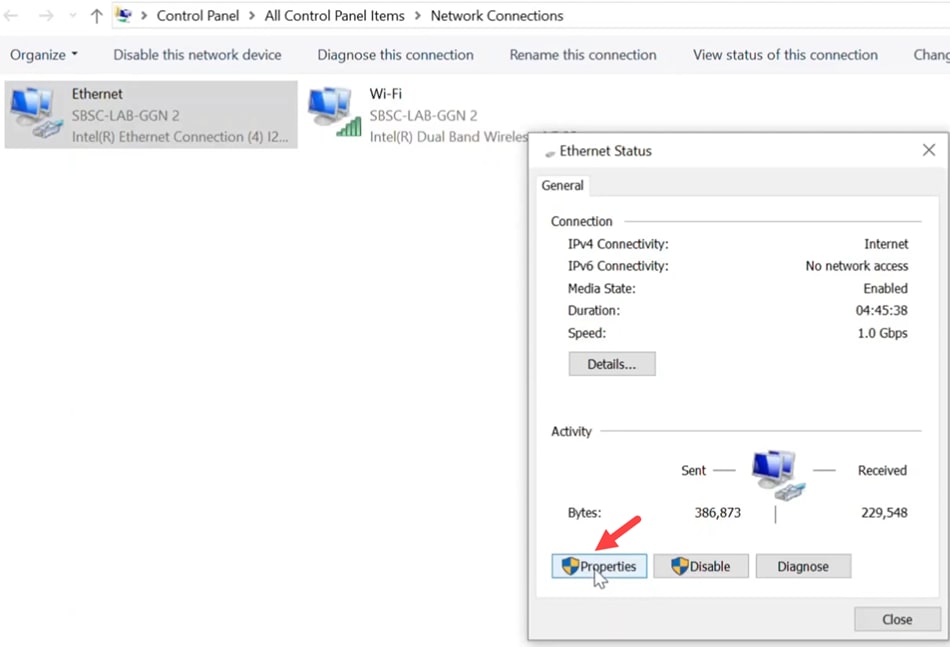Viewport: 950px width, 647px height.
Task: Click the Control Panel icon in address bar
Action: point(124,15)
